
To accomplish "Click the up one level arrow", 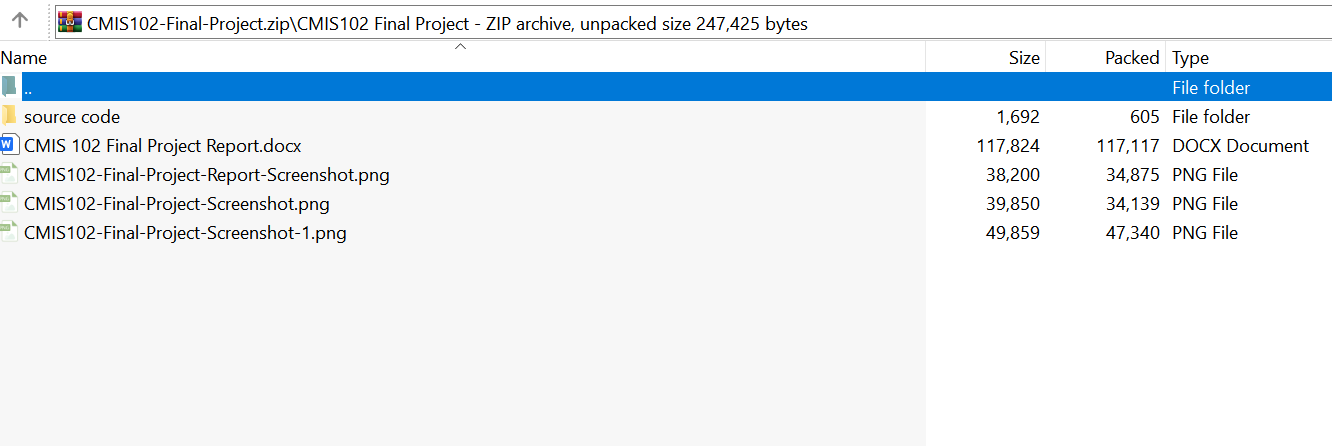I will [x=20, y=20].
